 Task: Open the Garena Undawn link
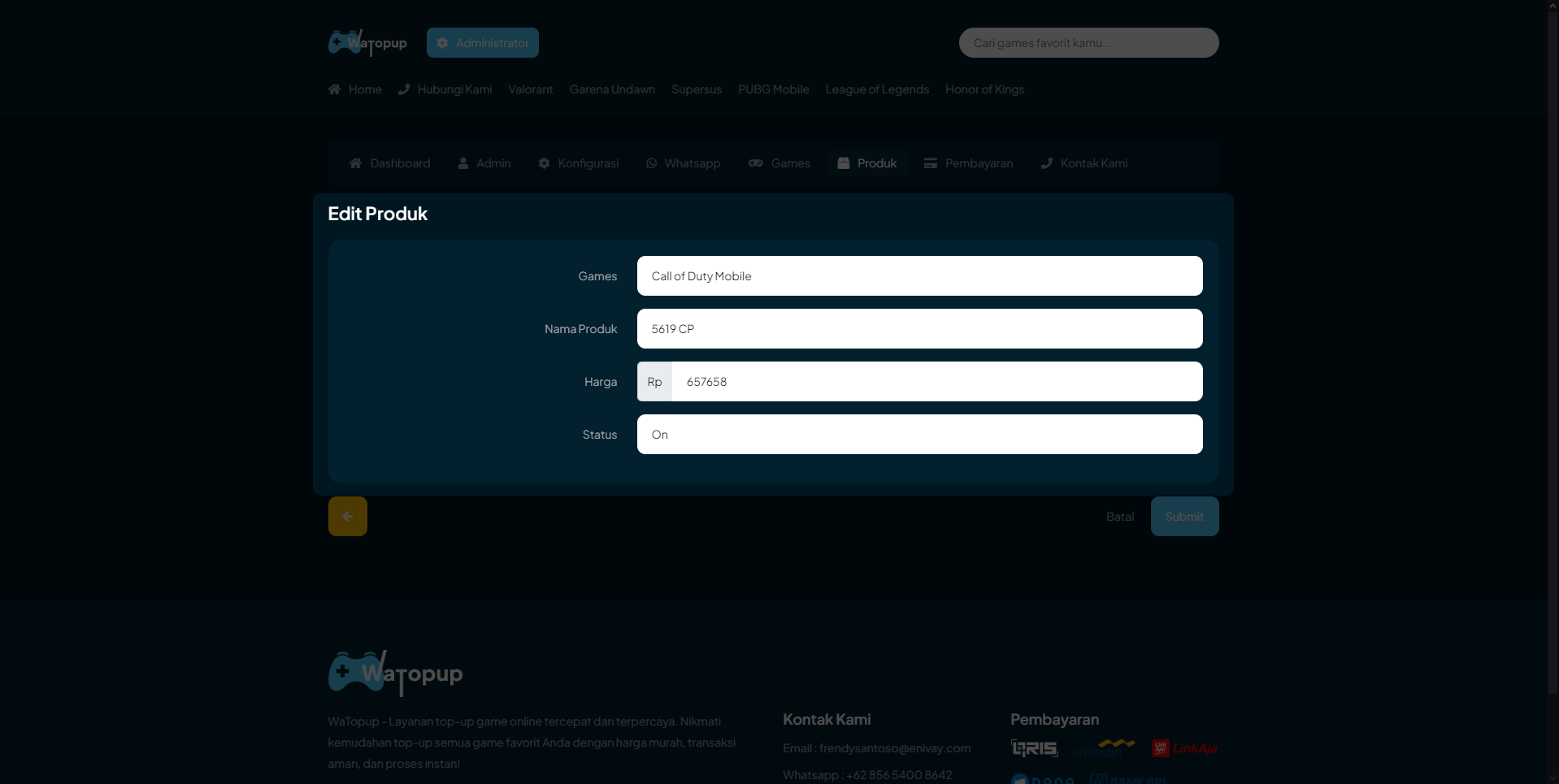tap(613, 89)
